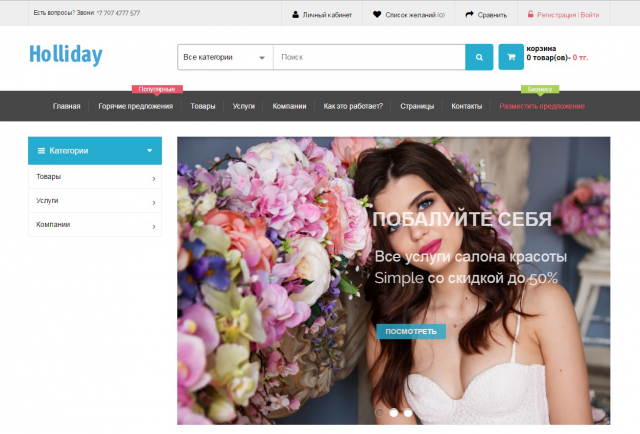Open Услуги in the navigation bar
Image resolution: width=640 pixels, height=434 pixels.
(244, 106)
